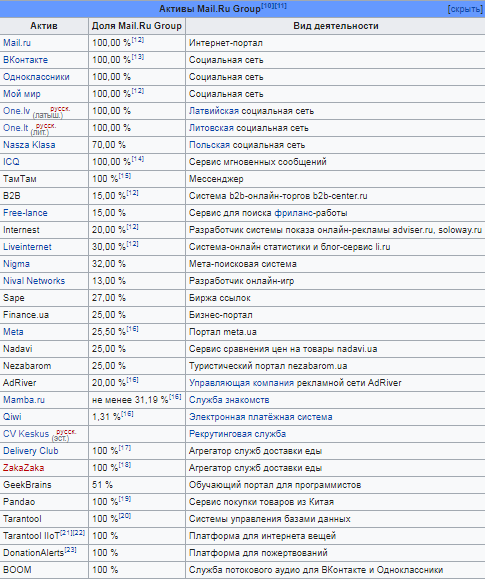This screenshot has height=581, width=485.
Task: Follow the Мой мир link
Action: [21, 94]
